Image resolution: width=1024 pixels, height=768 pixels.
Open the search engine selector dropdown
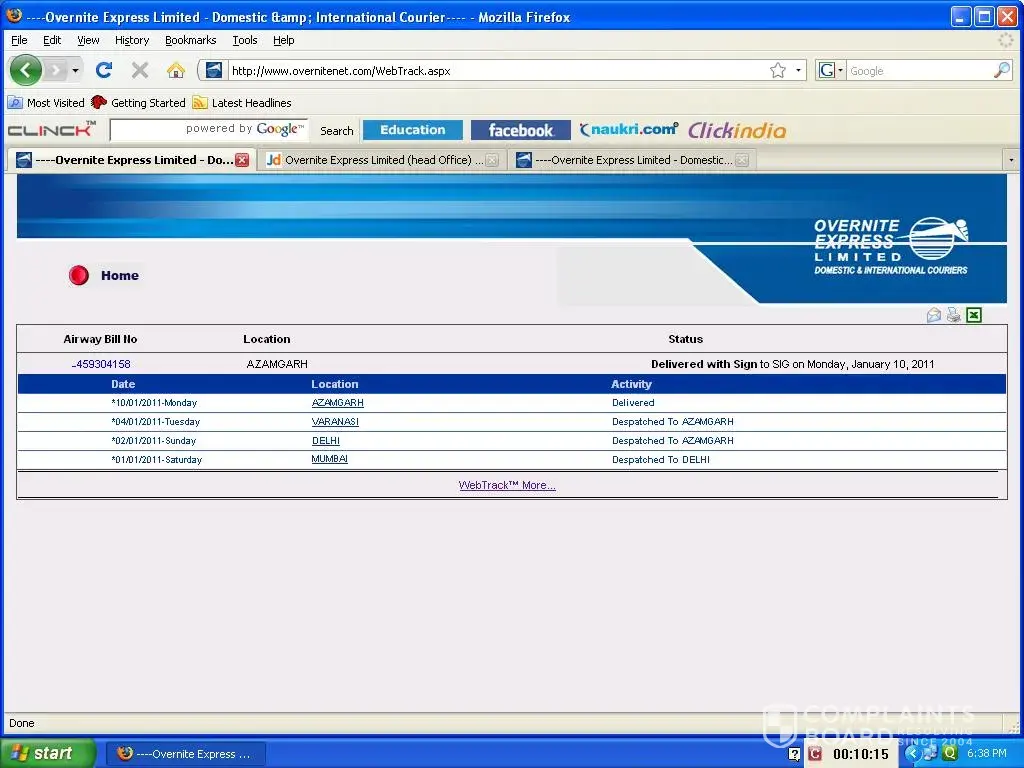(831, 71)
